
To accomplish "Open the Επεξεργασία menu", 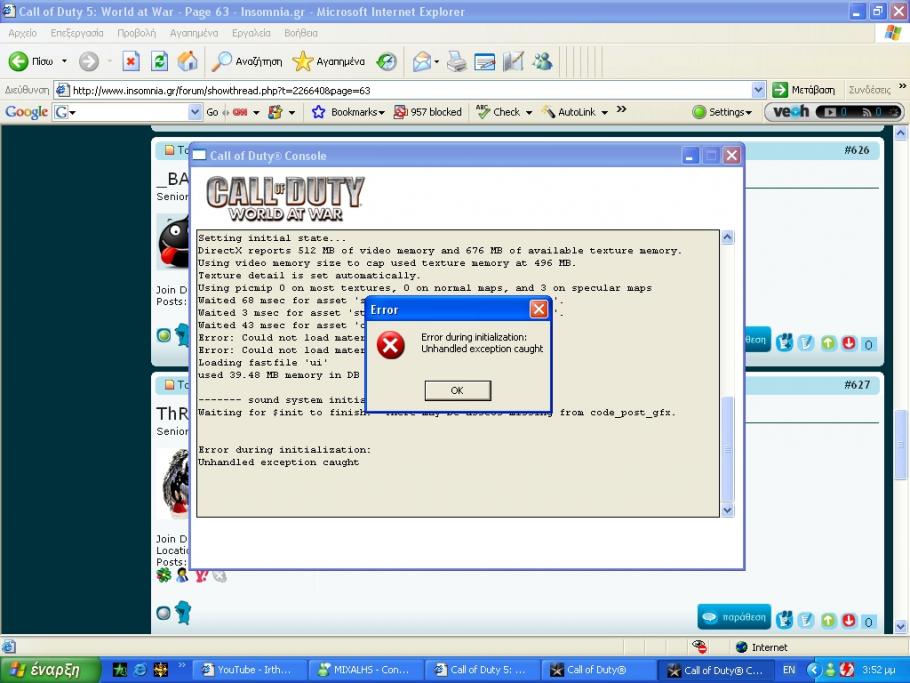I will click(x=77, y=33).
